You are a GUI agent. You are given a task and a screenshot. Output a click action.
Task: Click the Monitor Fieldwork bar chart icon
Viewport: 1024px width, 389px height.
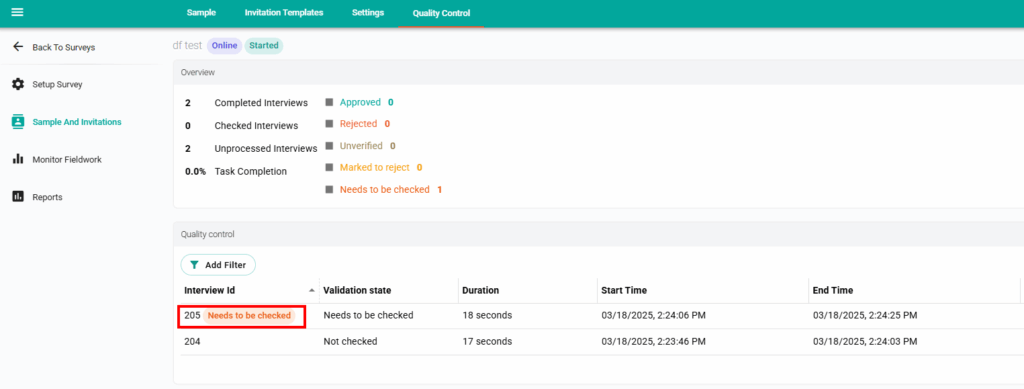point(18,159)
